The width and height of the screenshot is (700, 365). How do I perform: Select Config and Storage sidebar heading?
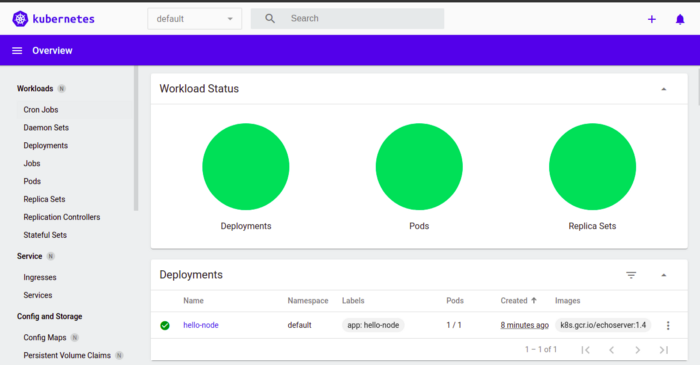coord(50,316)
